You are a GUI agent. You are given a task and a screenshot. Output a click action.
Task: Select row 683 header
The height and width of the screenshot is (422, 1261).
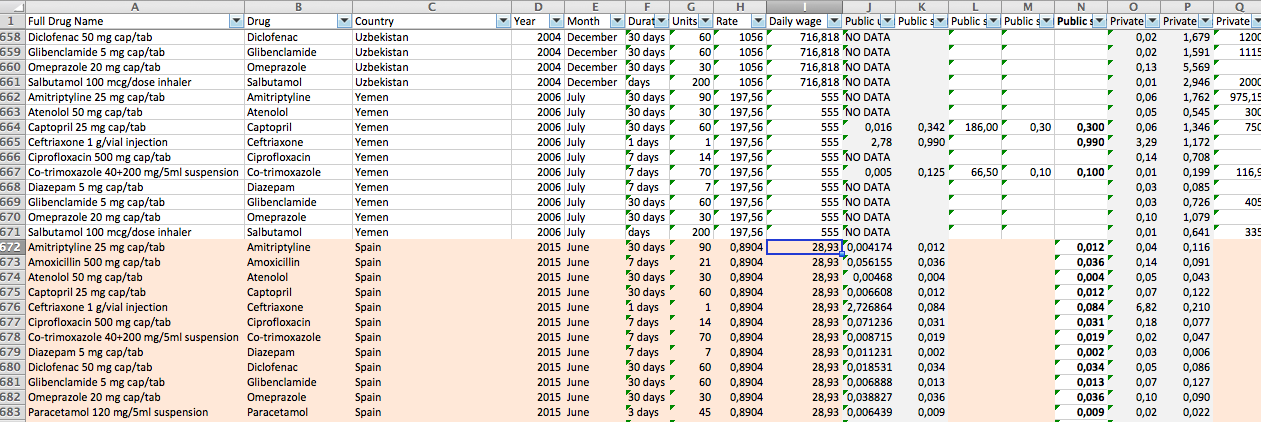coord(12,411)
